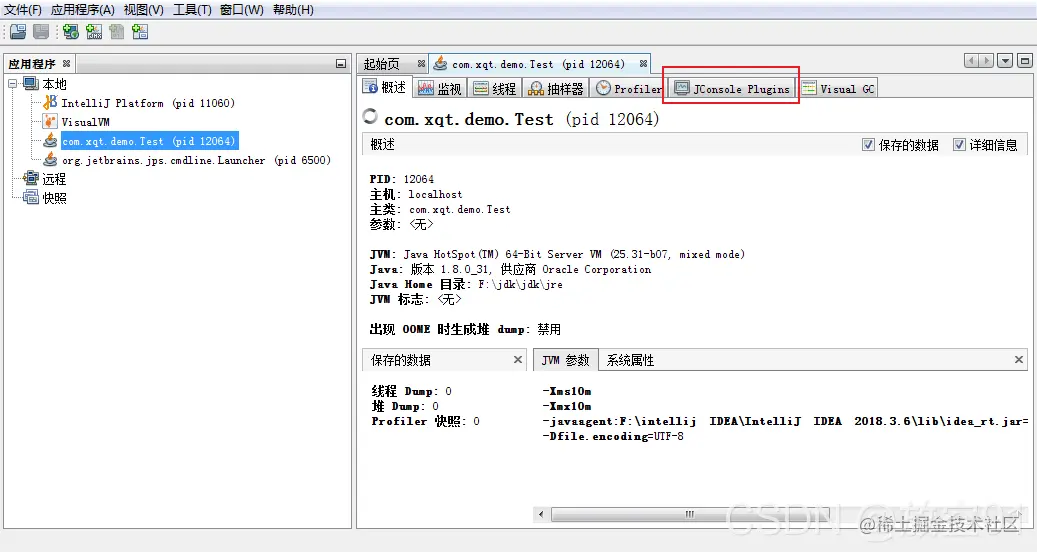1037x552 pixels.
Task: Click the '主机: localhost' text line
Action: pyautogui.click(x=416, y=194)
